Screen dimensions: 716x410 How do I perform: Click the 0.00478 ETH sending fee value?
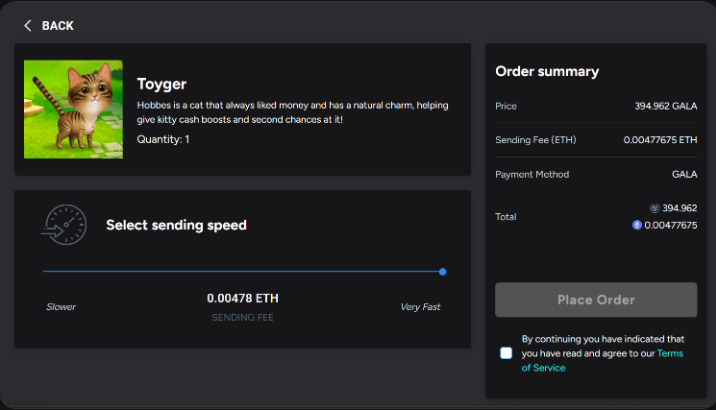(242, 298)
